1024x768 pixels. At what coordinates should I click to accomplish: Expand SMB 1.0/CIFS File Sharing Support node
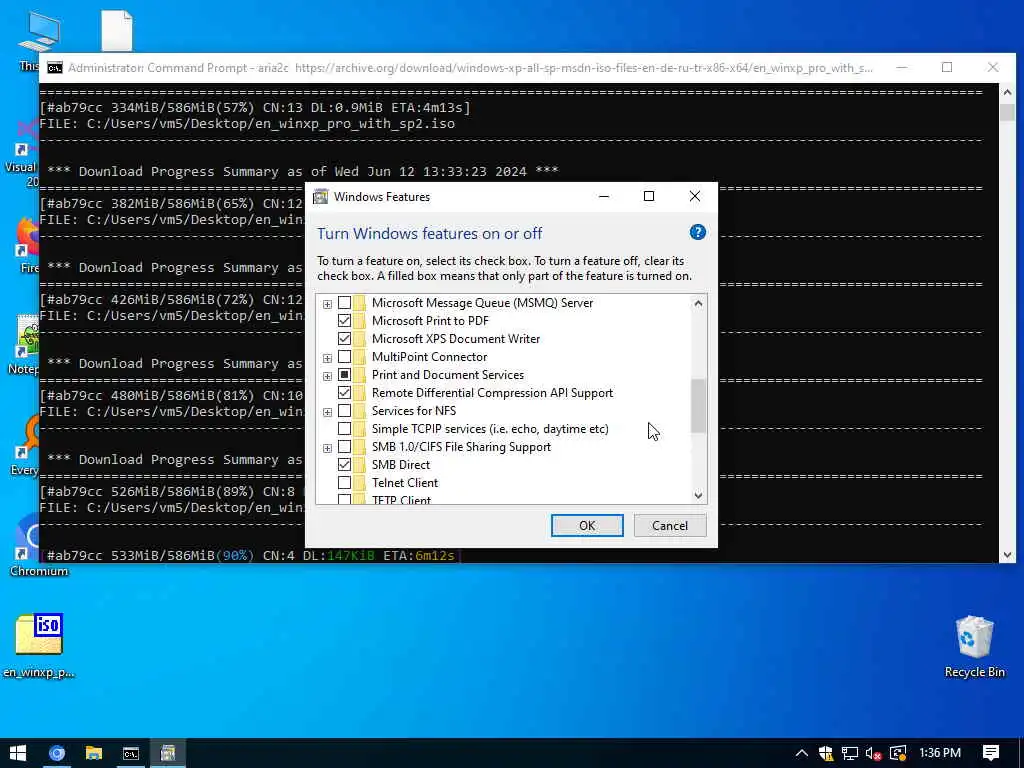point(327,448)
